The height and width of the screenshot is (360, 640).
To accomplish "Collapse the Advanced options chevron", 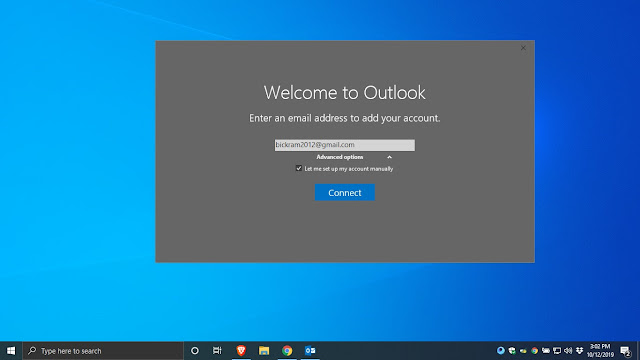I will [x=389, y=157].
